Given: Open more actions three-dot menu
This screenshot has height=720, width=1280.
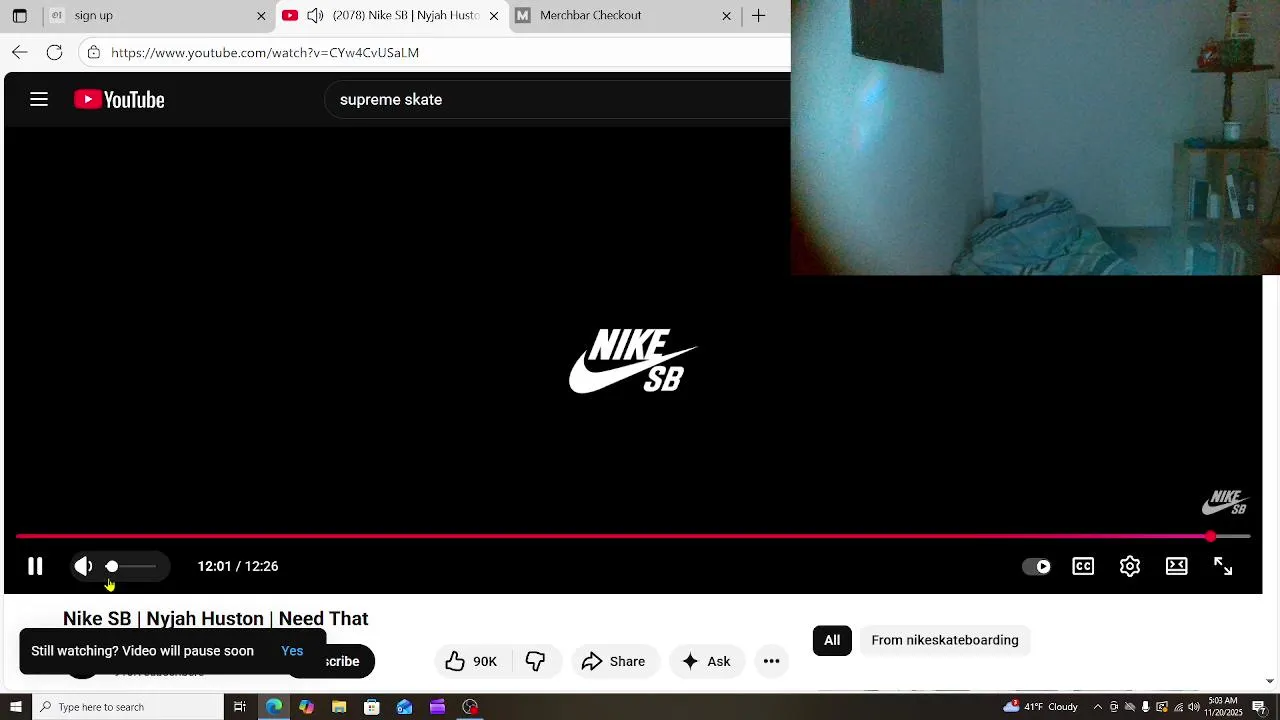Looking at the screenshot, I should click(771, 661).
